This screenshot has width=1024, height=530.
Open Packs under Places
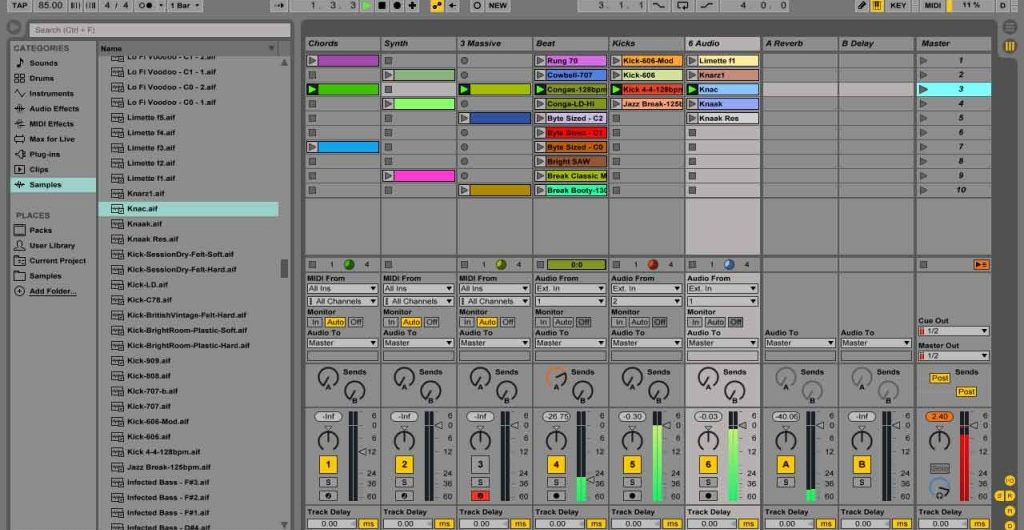click(40, 230)
